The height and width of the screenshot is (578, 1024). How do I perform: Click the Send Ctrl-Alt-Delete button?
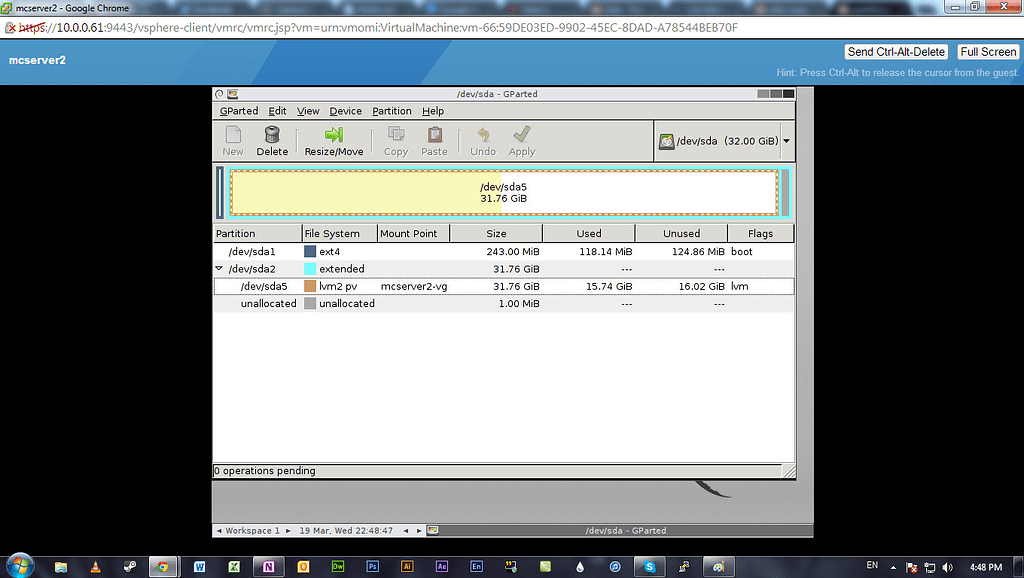[898, 51]
